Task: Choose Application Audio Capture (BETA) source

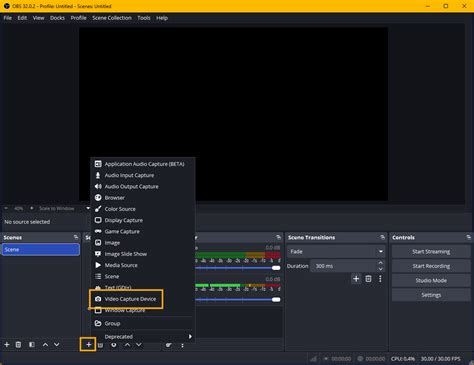Action: [143, 164]
